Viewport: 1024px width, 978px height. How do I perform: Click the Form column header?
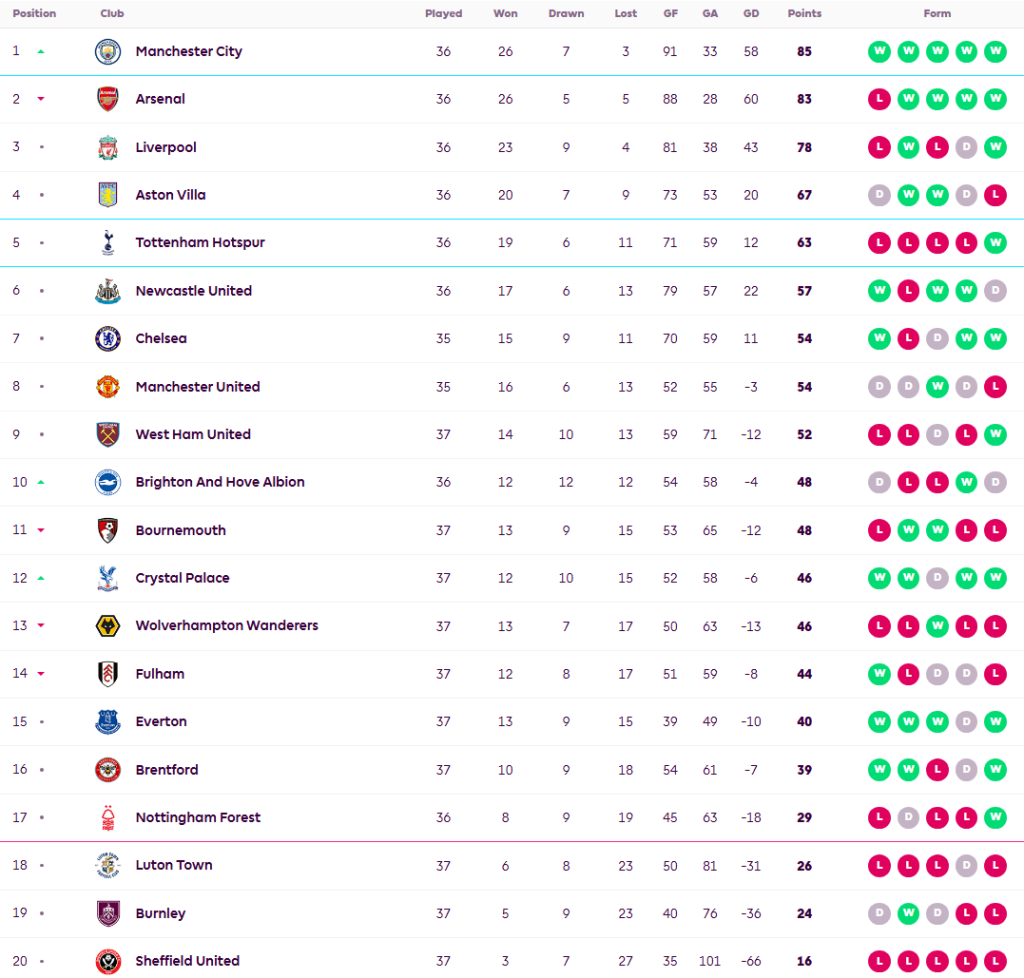[937, 14]
